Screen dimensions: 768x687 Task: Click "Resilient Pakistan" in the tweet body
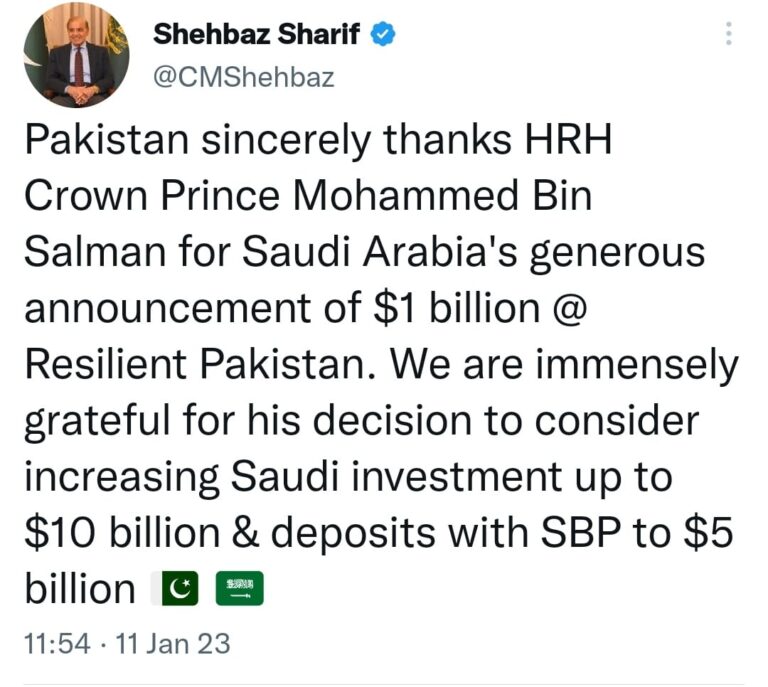(x=195, y=364)
